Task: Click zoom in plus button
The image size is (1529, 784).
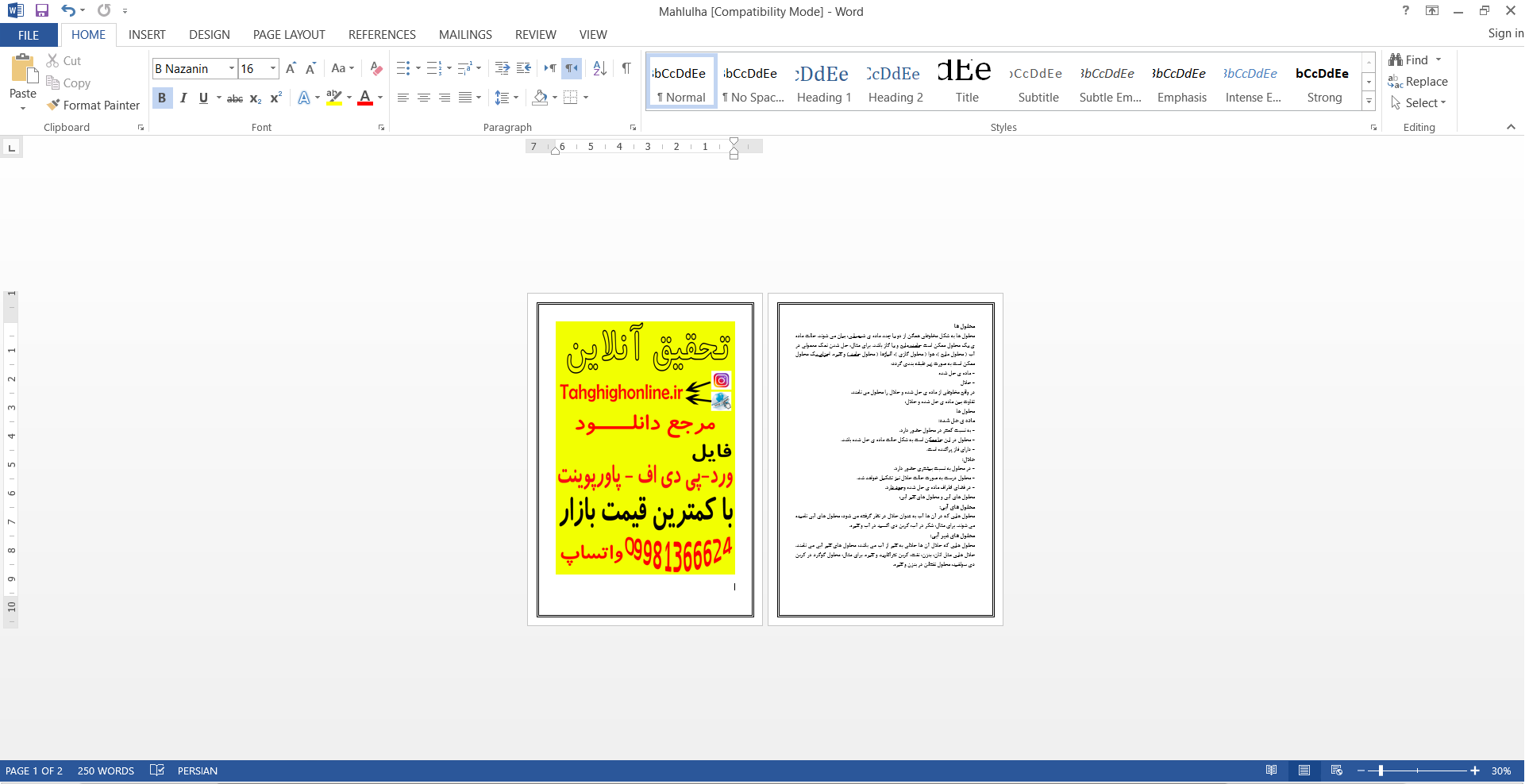Action: pyautogui.click(x=1475, y=771)
